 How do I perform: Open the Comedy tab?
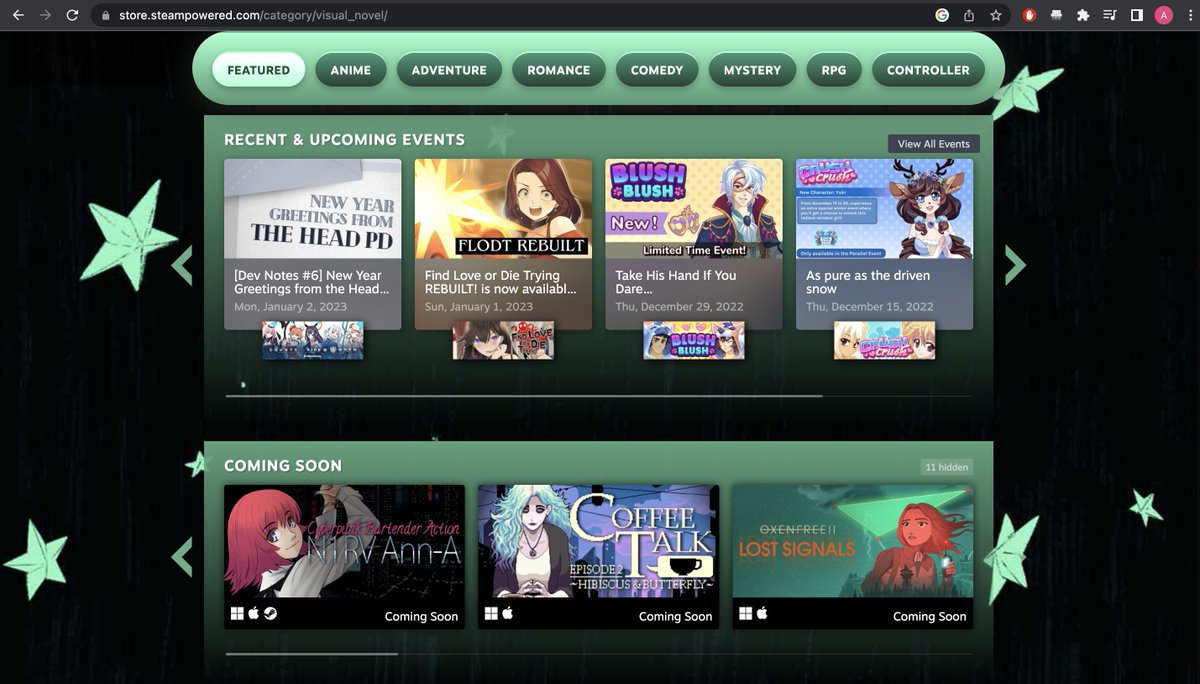[657, 70]
